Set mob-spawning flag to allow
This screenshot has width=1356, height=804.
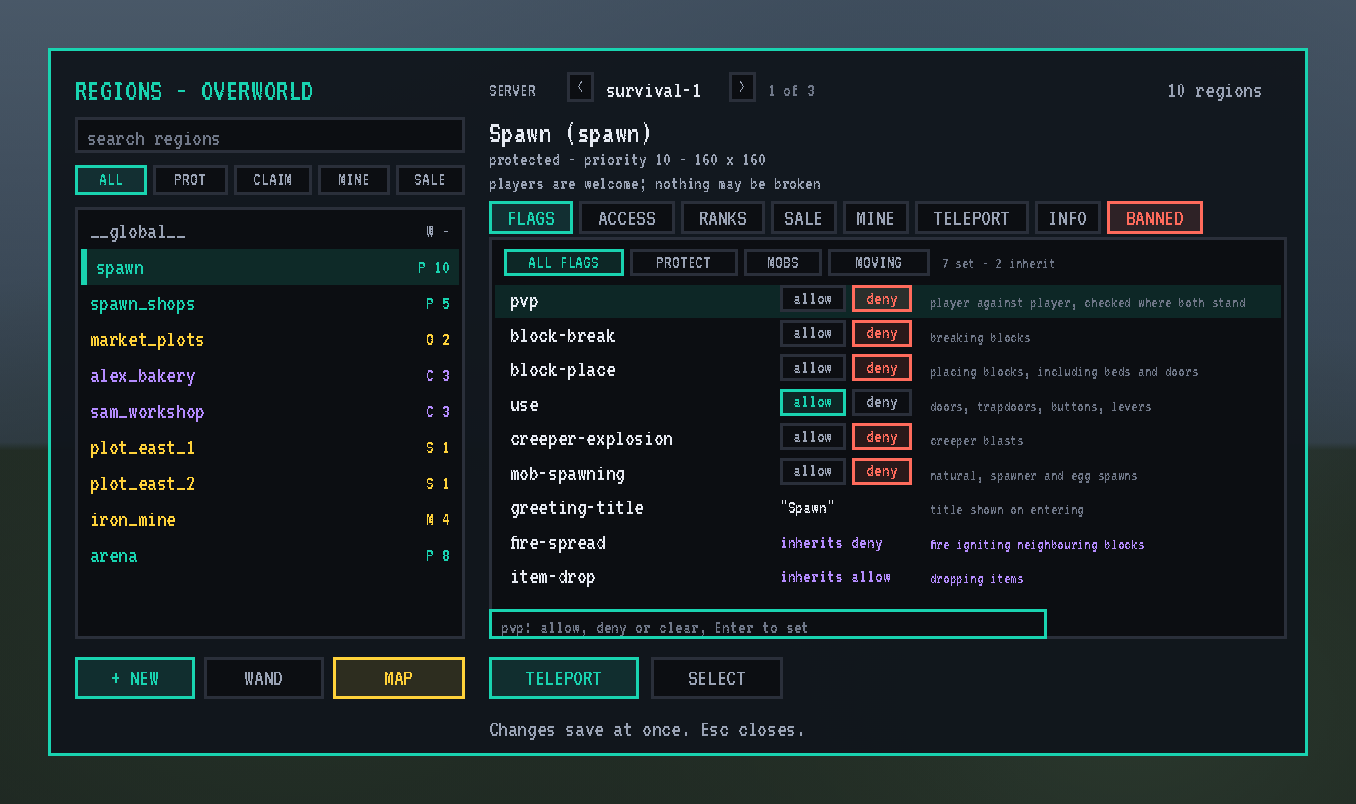click(x=813, y=471)
